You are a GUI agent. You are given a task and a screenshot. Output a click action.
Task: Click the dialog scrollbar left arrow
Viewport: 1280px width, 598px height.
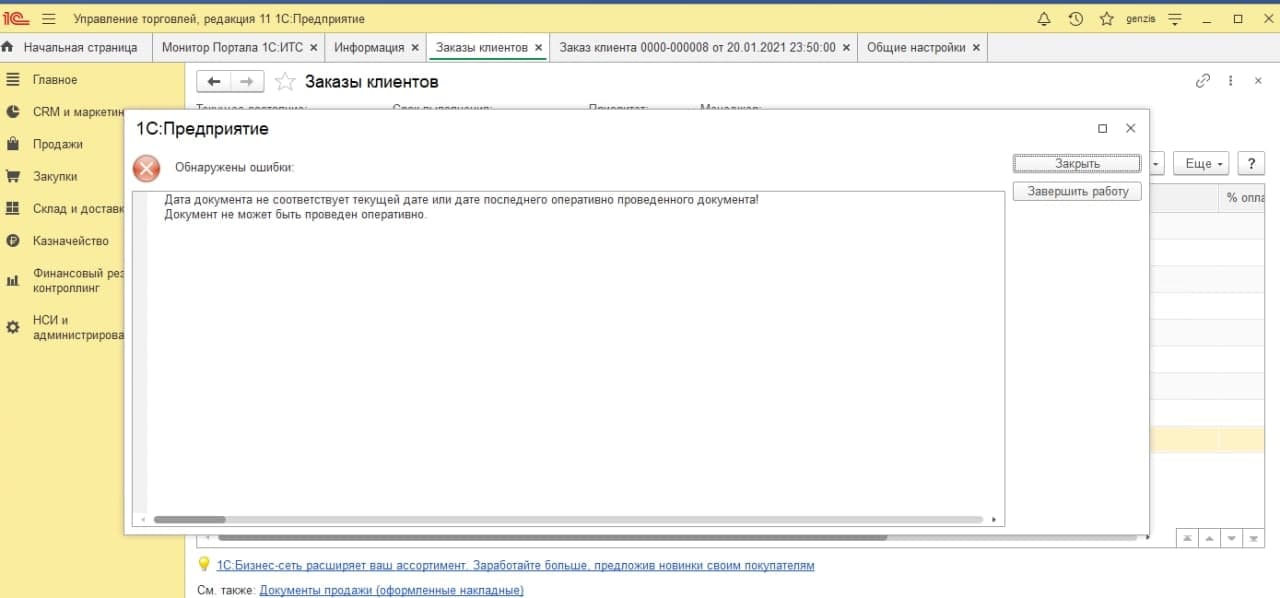click(x=142, y=519)
